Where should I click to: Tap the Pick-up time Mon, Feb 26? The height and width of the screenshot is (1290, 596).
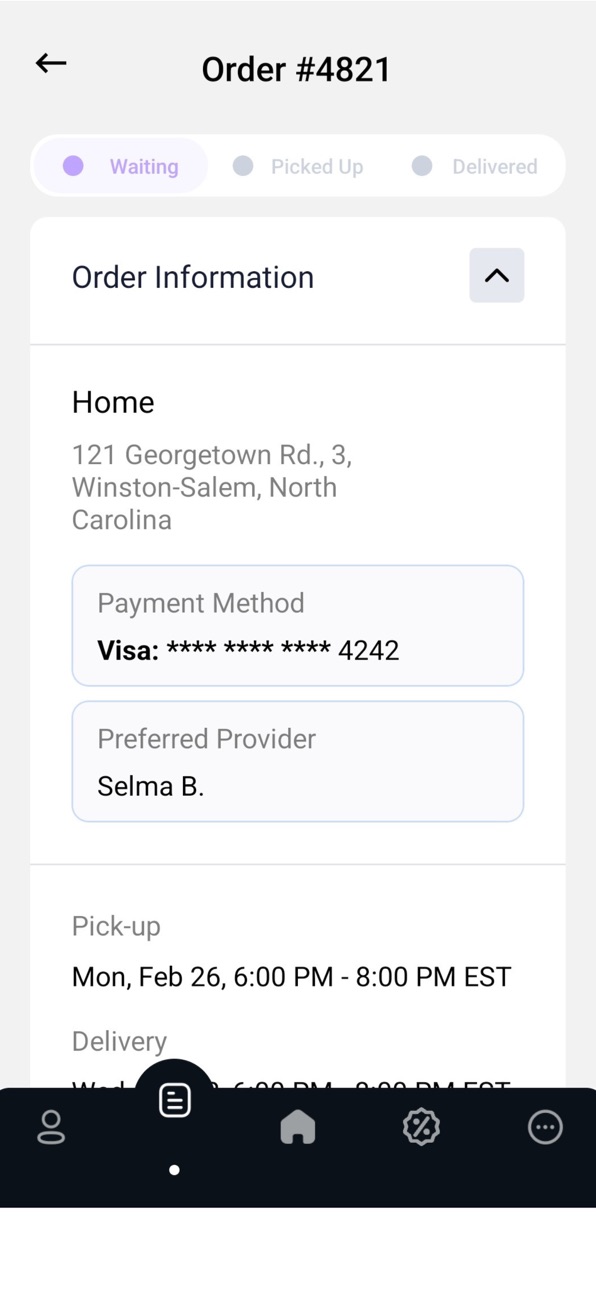click(x=291, y=977)
